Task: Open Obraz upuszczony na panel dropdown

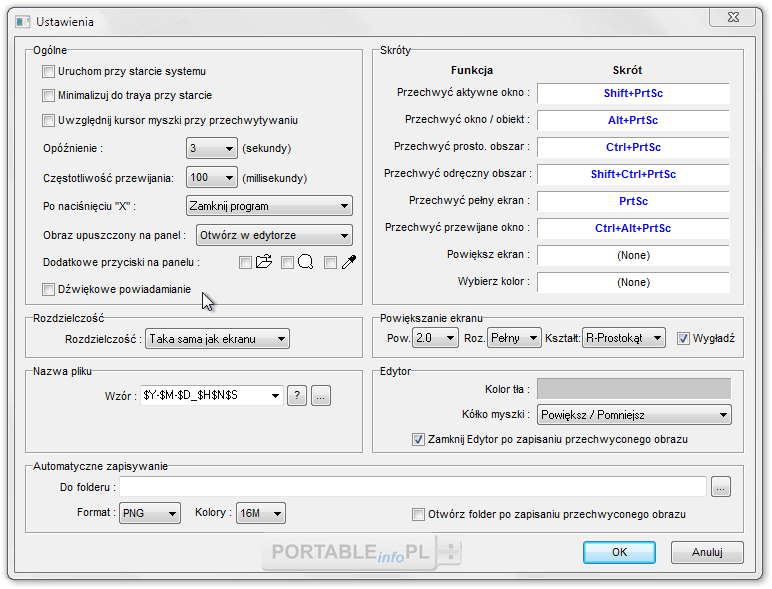Action: tap(274, 235)
